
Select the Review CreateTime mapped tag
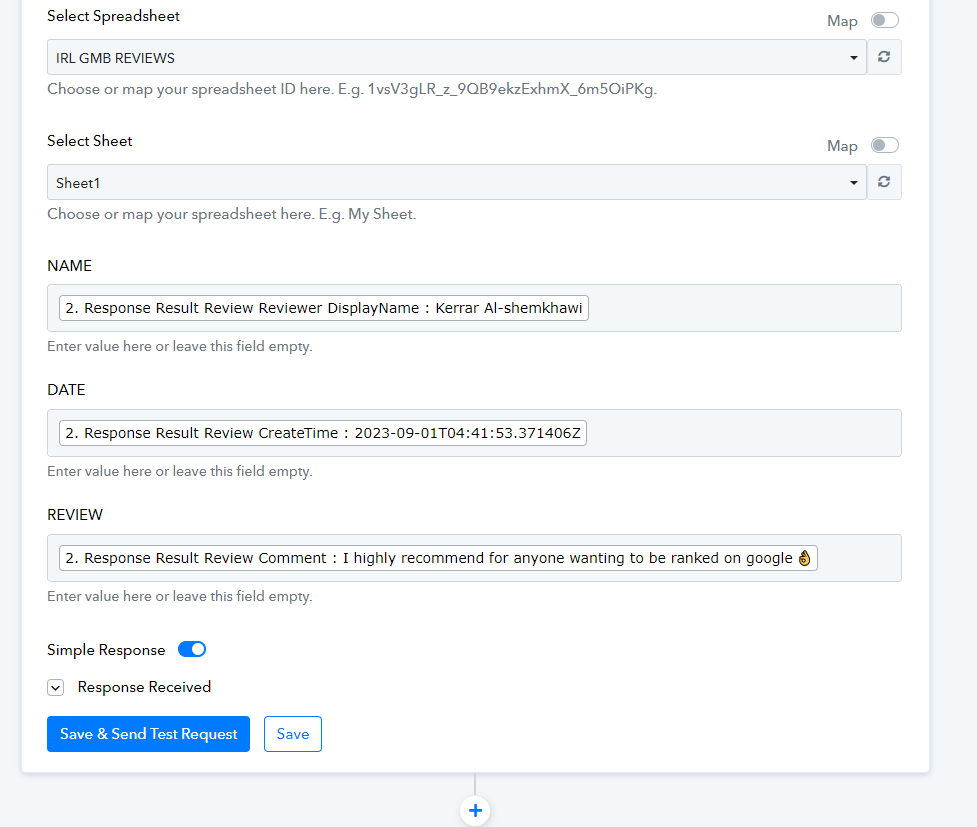(323, 433)
